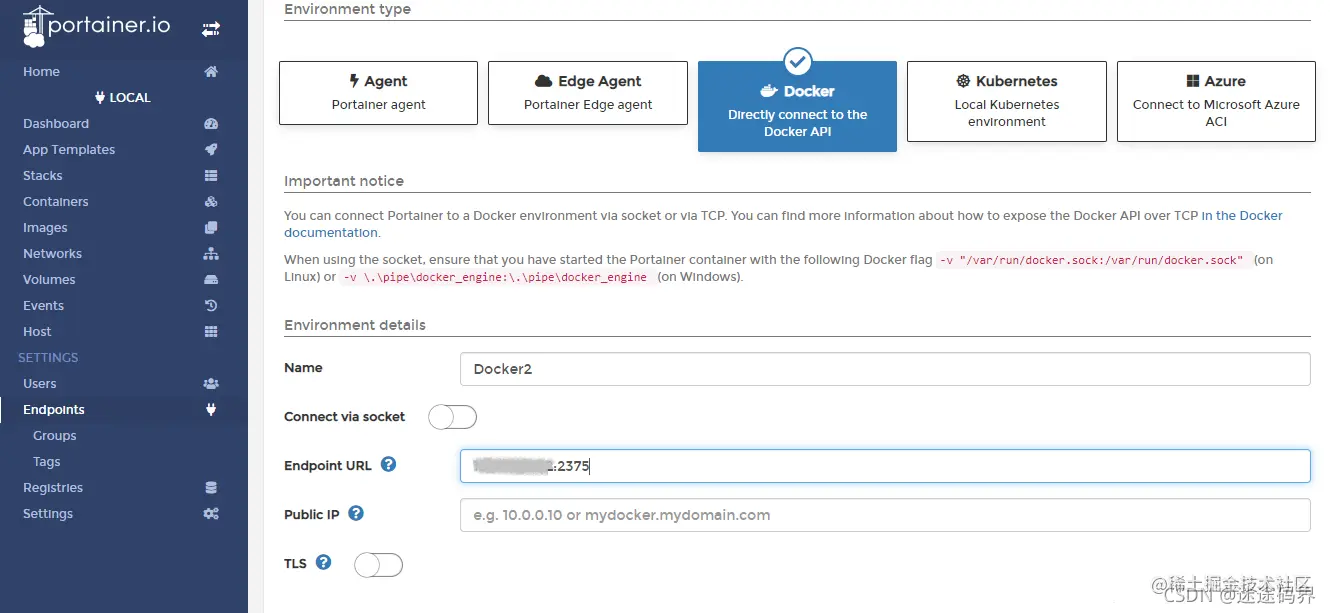This screenshot has width=1330, height=613.
Task: Toggle the Connect via socket switch
Action: coord(452,417)
